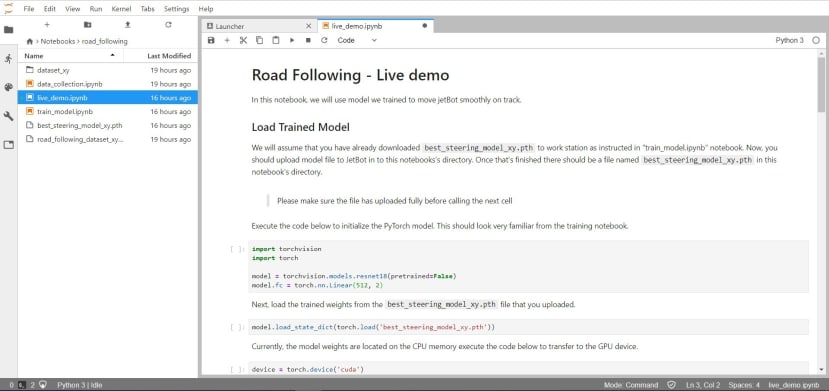The height and width of the screenshot is (391, 829).
Task: Click the Road Following - Live demo heading
Action: coord(350,75)
